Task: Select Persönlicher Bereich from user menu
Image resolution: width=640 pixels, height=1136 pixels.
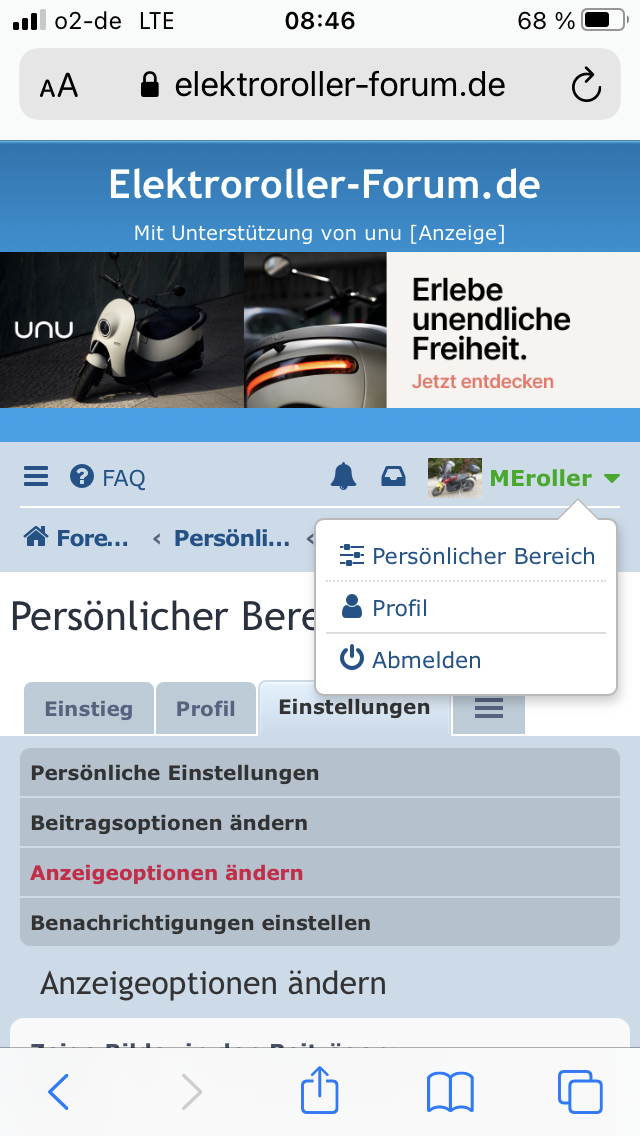Action: click(483, 556)
